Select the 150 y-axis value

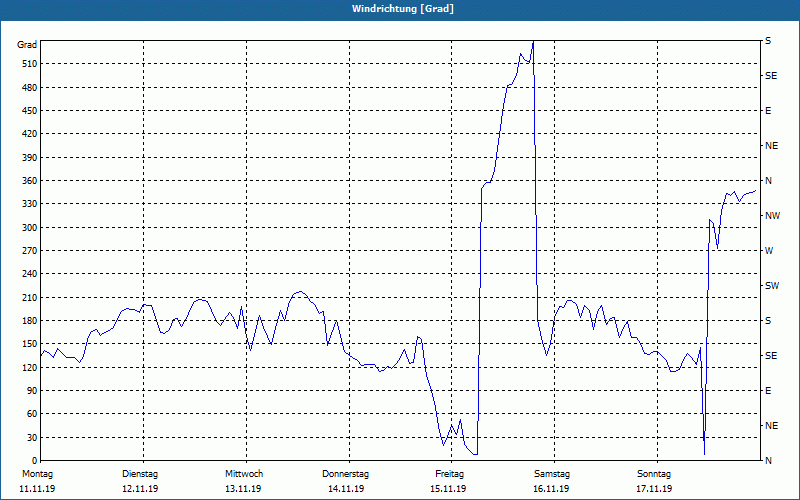31,344
